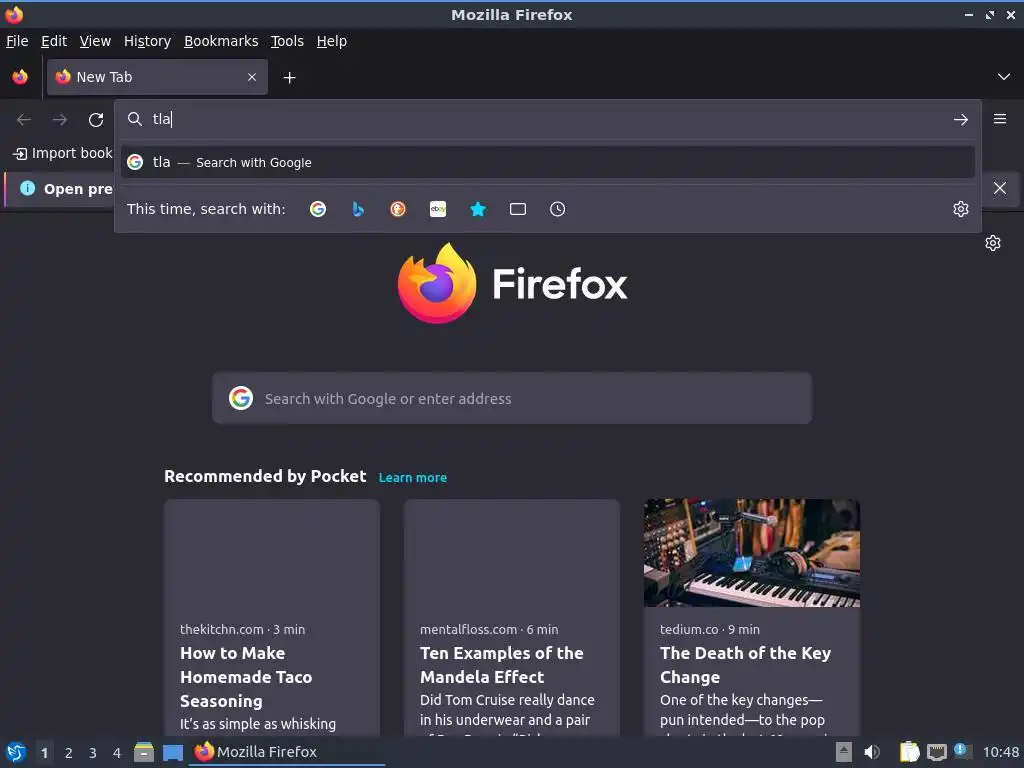Click the Firefox logo on page

click(512, 283)
